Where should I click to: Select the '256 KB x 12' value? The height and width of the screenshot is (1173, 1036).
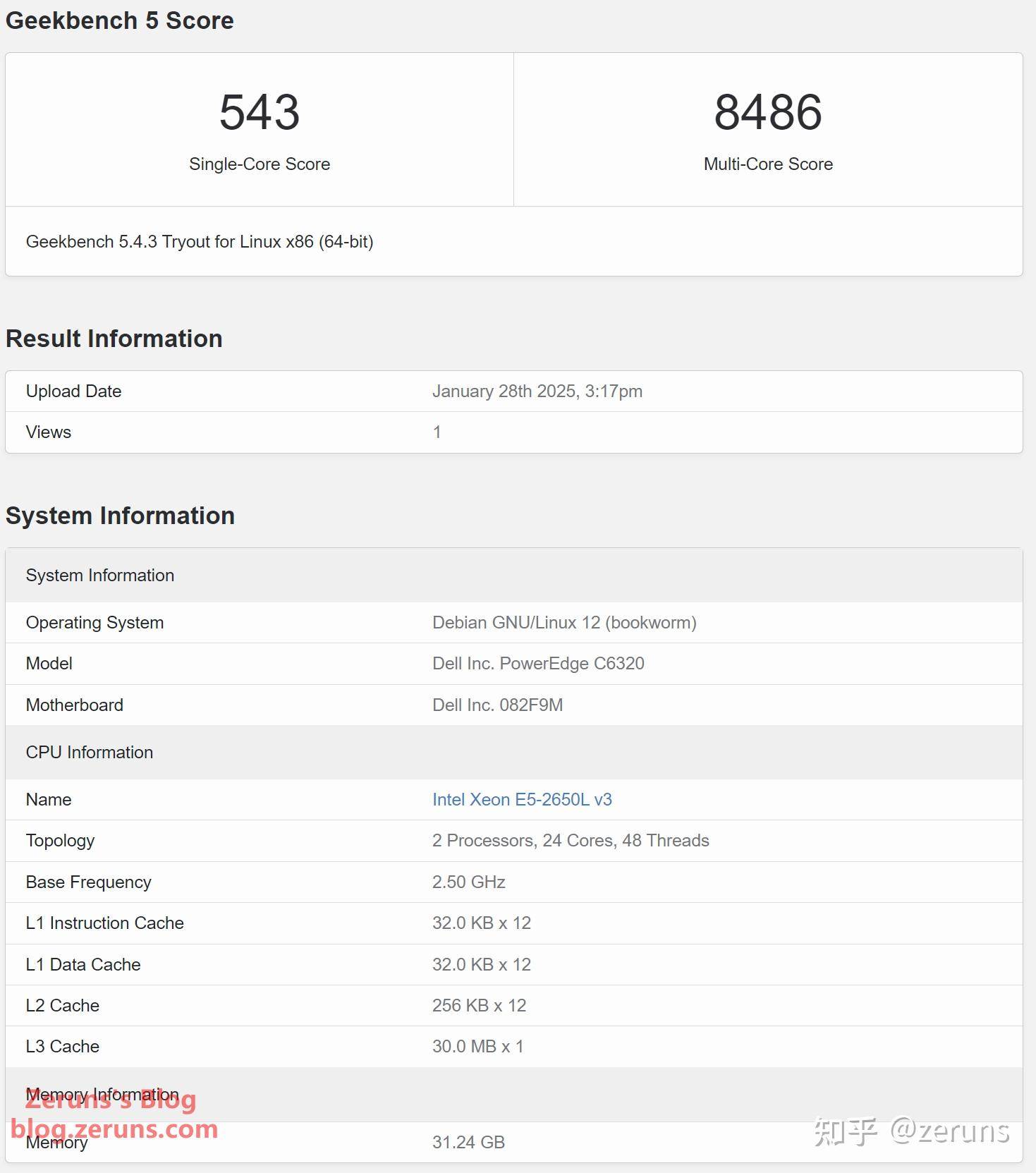[x=480, y=1006]
